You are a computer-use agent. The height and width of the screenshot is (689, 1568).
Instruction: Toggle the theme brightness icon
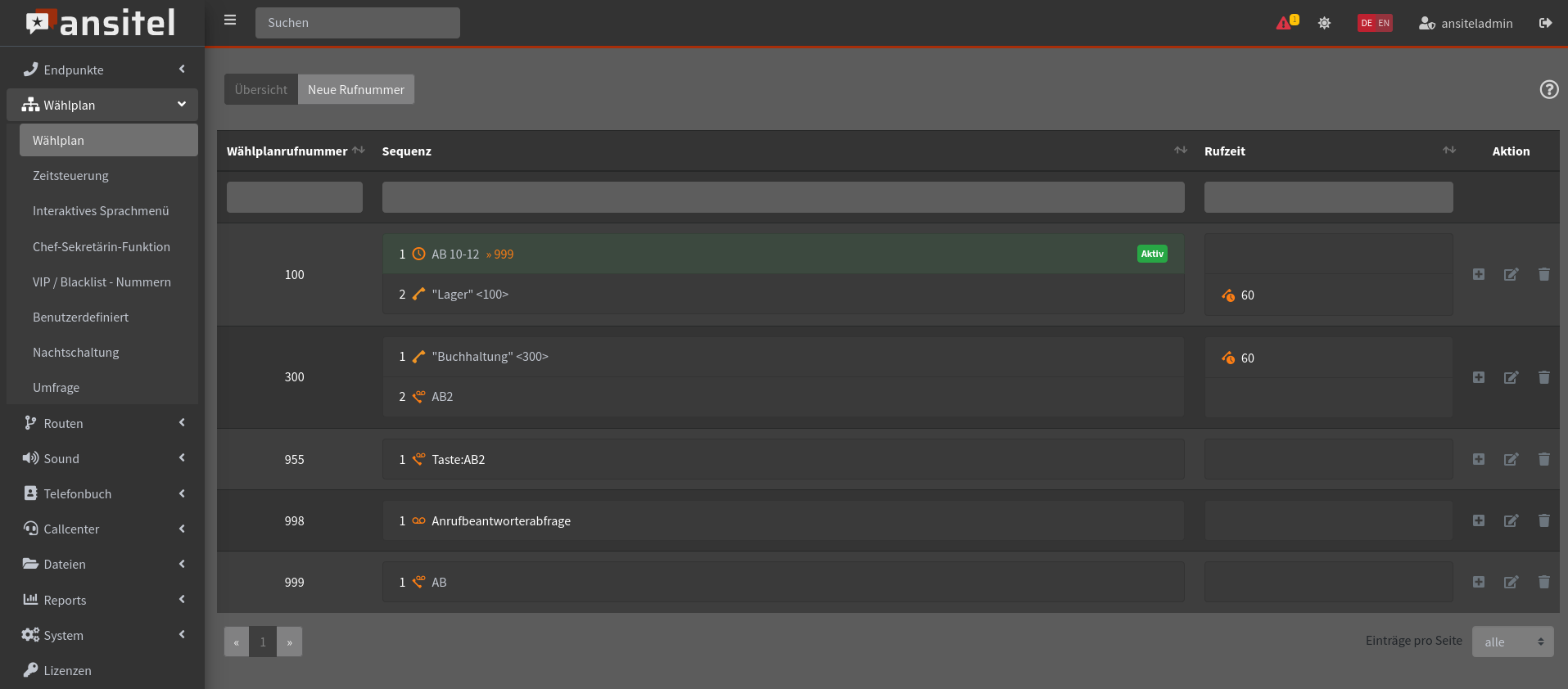tap(1324, 23)
